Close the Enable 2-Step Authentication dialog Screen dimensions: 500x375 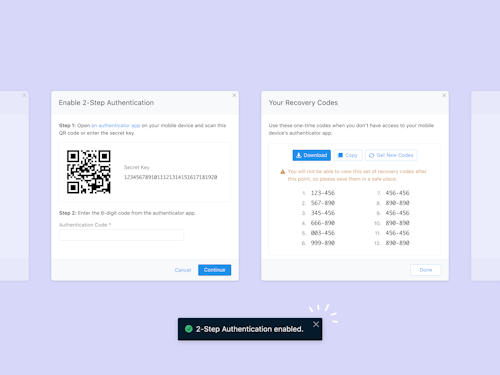234,95
